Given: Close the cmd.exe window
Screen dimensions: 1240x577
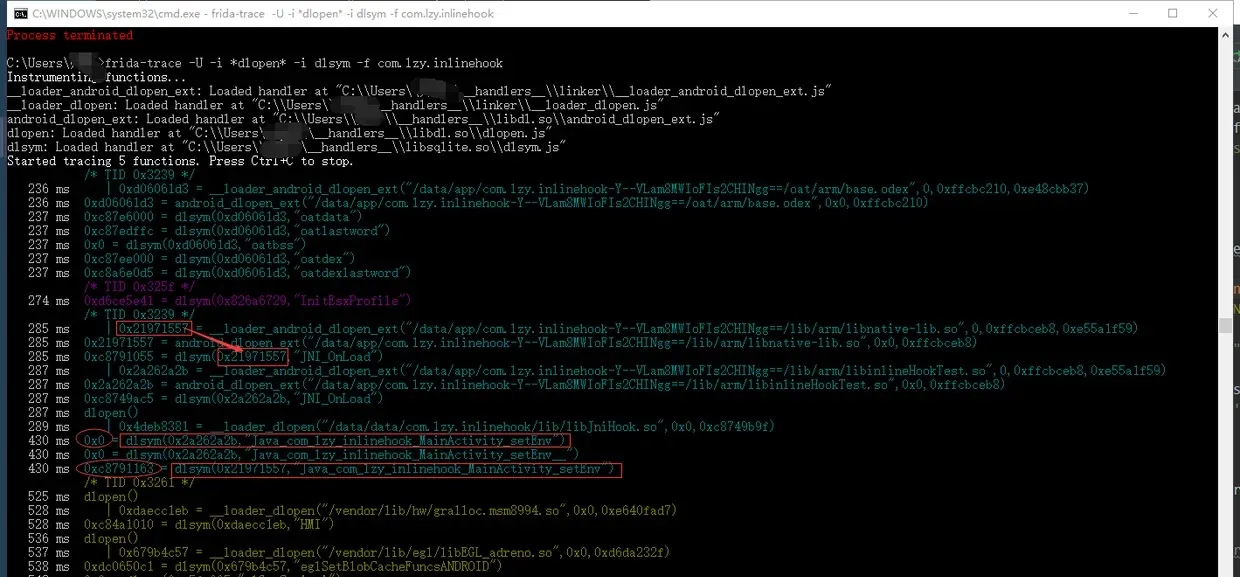Looking at the screenshot, I should point(1213,14).
